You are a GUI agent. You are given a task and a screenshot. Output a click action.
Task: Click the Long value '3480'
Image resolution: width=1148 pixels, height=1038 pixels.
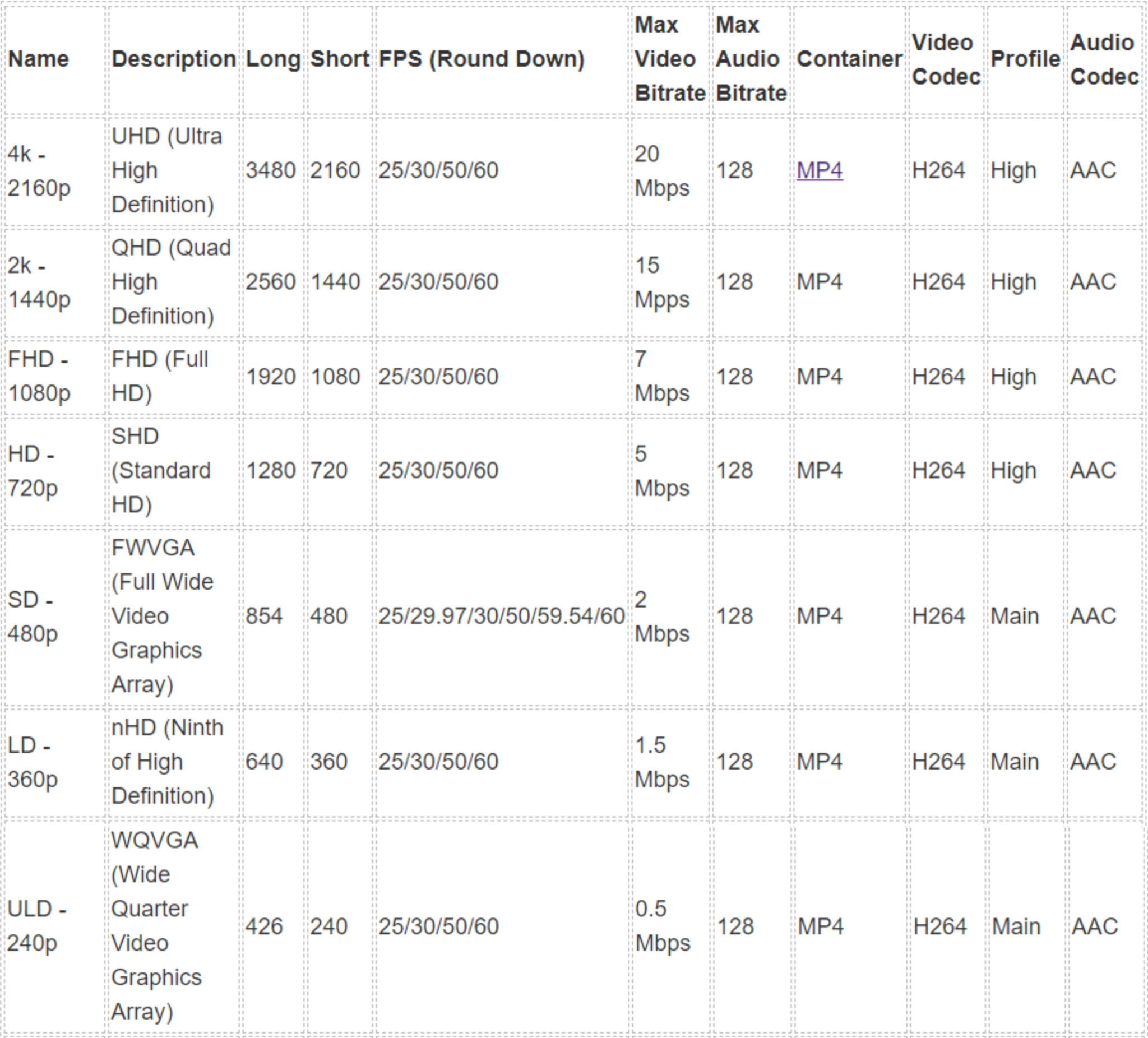(271, 170)
